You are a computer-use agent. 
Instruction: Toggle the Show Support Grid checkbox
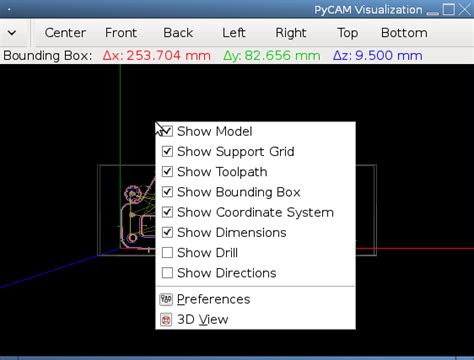click(167, 152)
